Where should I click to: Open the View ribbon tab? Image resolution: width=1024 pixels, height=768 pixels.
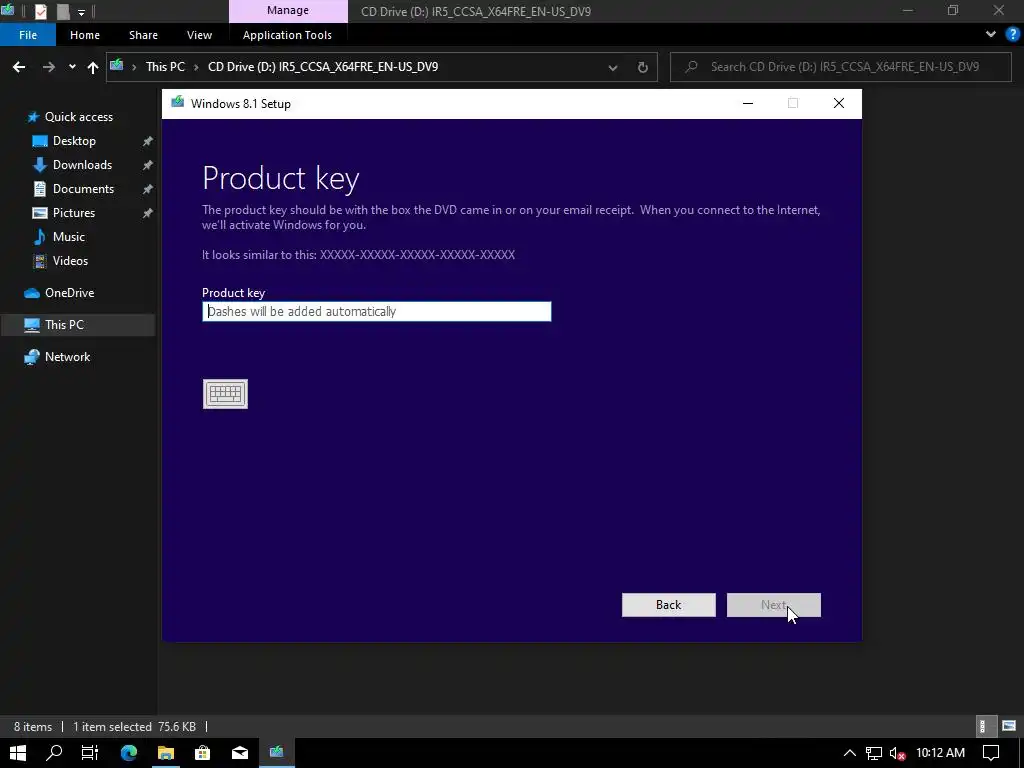pos(199,35)
